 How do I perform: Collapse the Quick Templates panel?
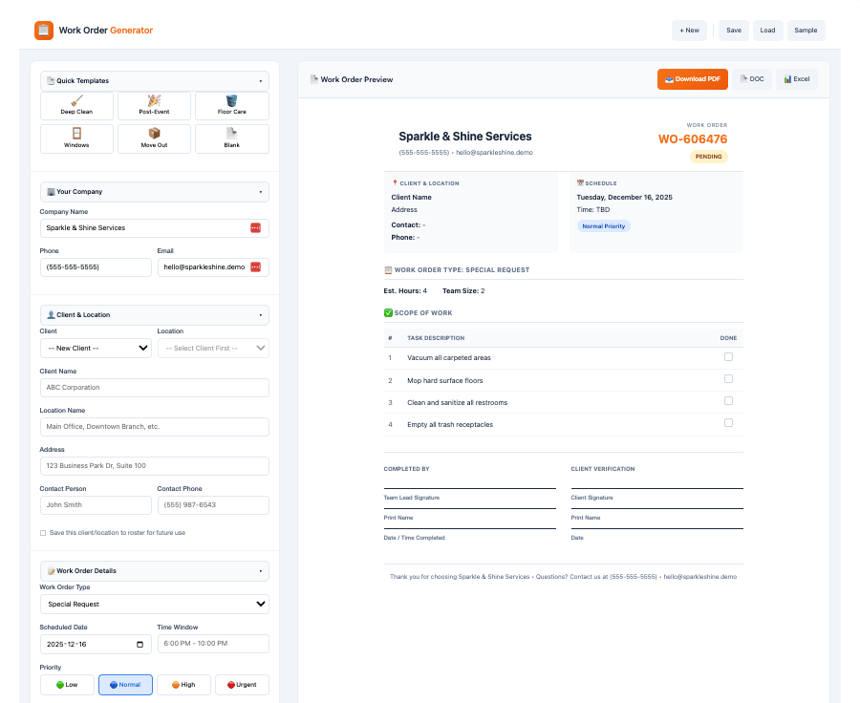pyautogui.click(x=262, y=80)
